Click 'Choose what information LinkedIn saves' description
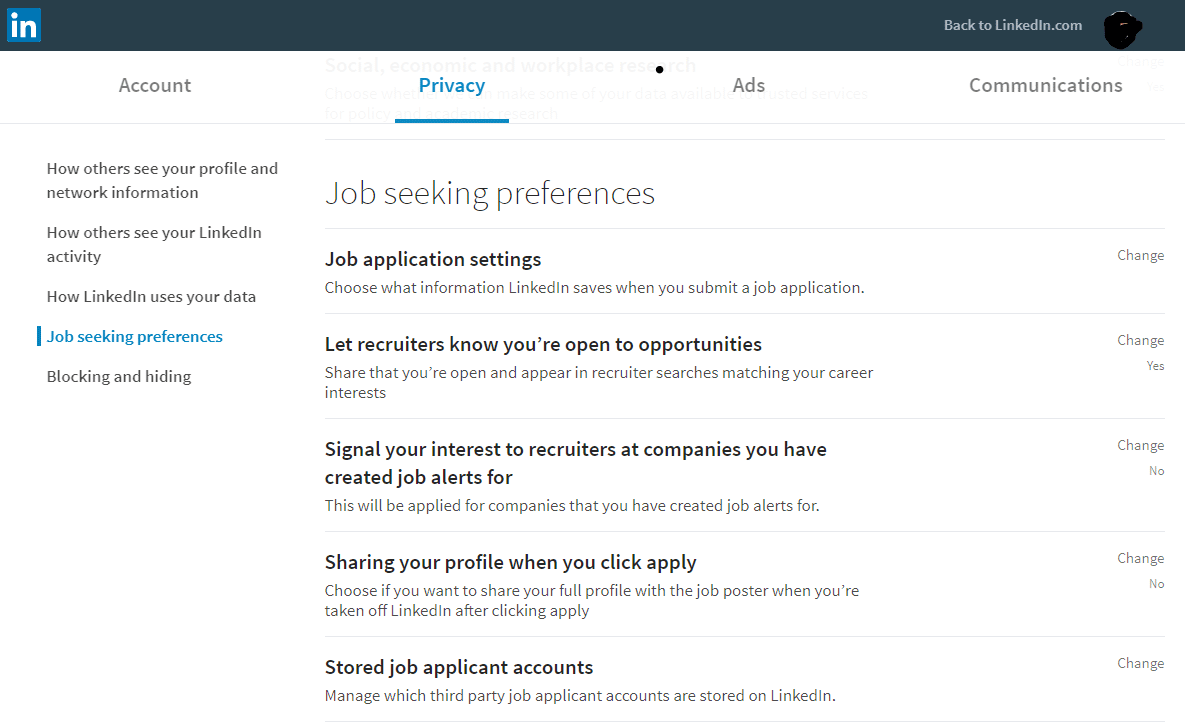The width and height of the screenshot is (1185, 728). tap(595, 287)
